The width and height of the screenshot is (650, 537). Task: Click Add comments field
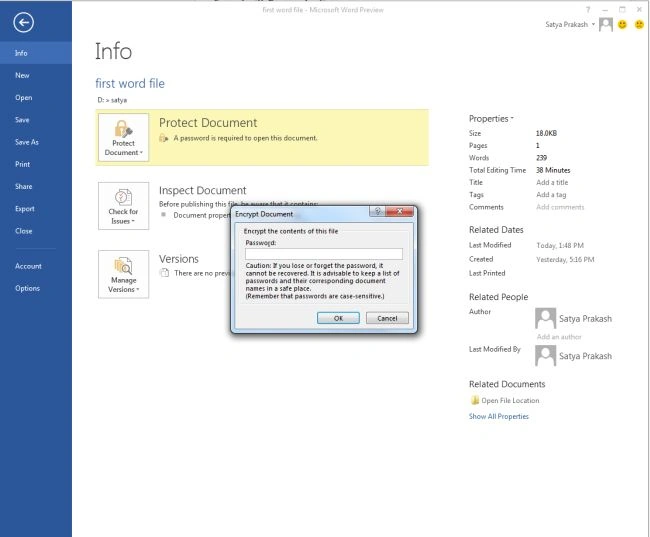(x=560, y=207)
